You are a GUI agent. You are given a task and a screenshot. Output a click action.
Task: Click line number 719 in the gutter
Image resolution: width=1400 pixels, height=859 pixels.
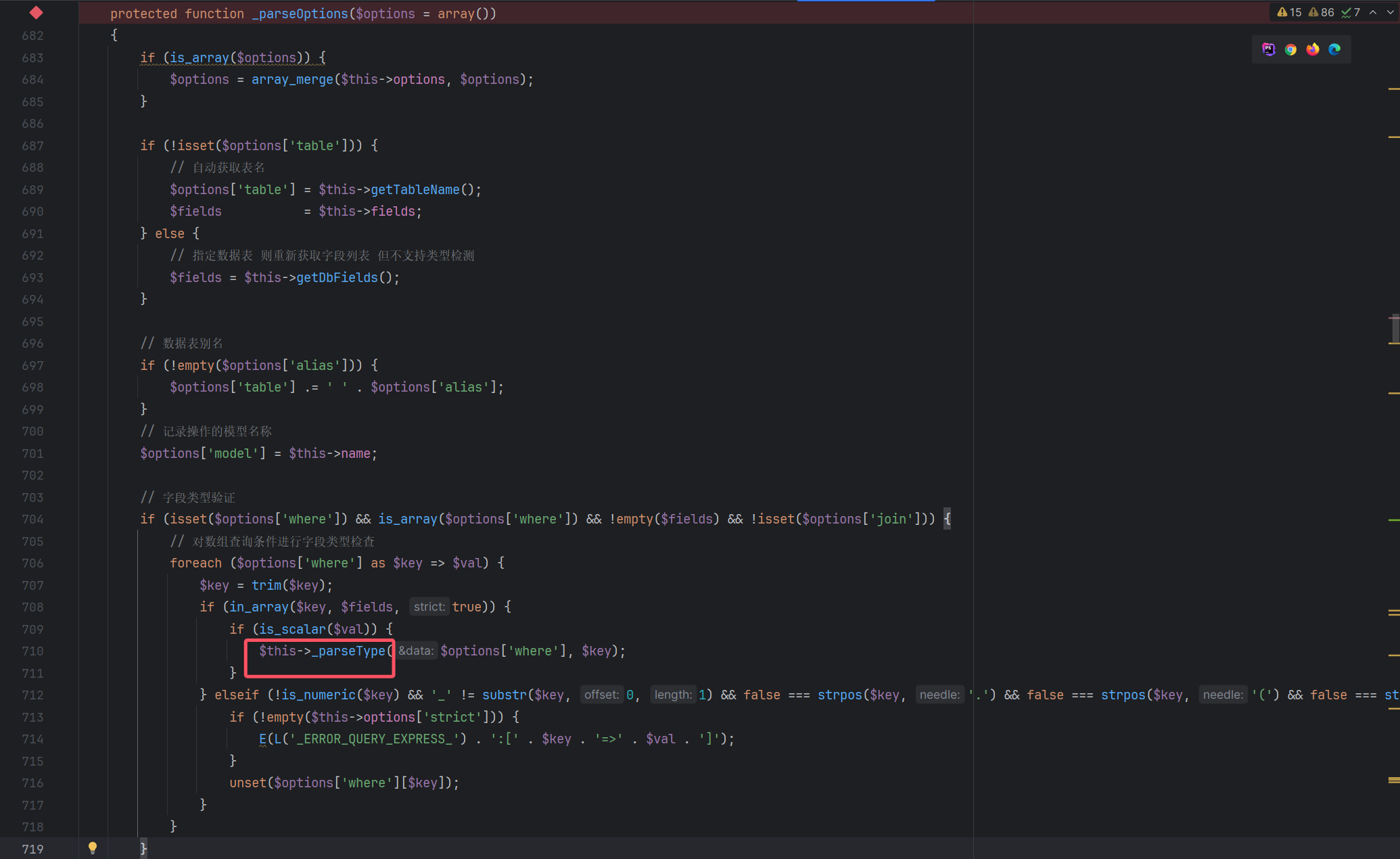point(32,849)
